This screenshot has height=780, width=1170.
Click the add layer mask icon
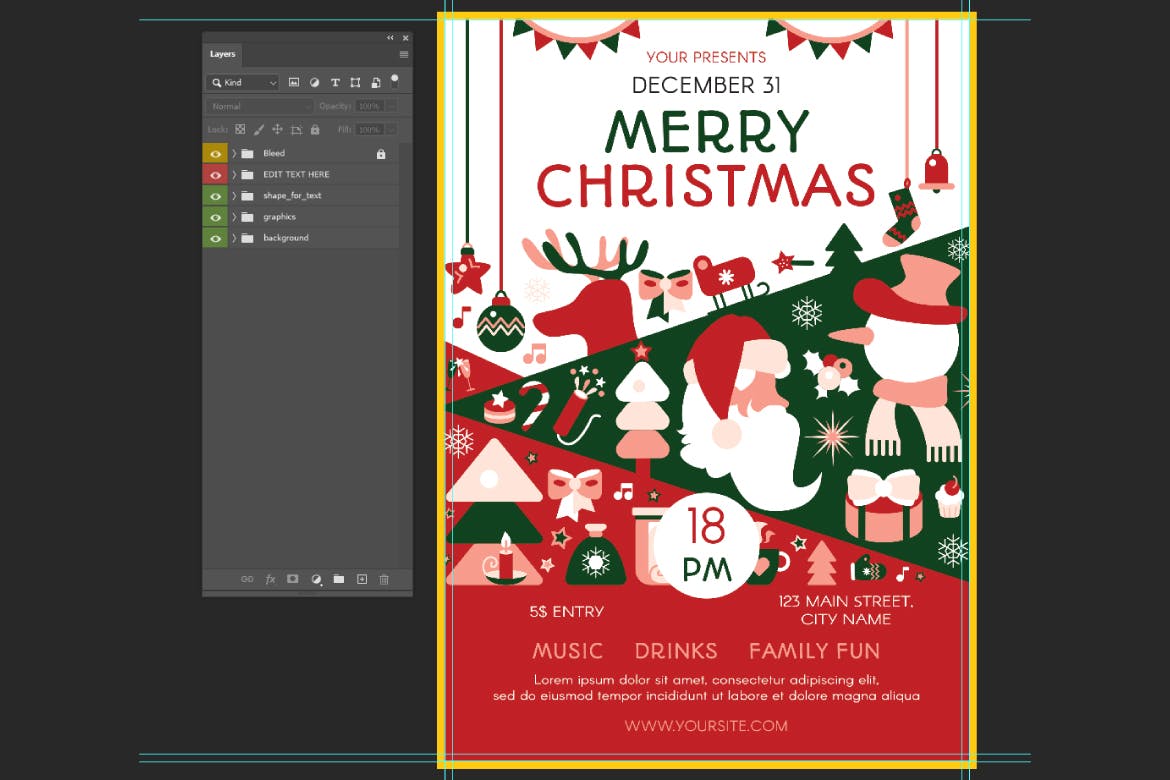point(293,579)
